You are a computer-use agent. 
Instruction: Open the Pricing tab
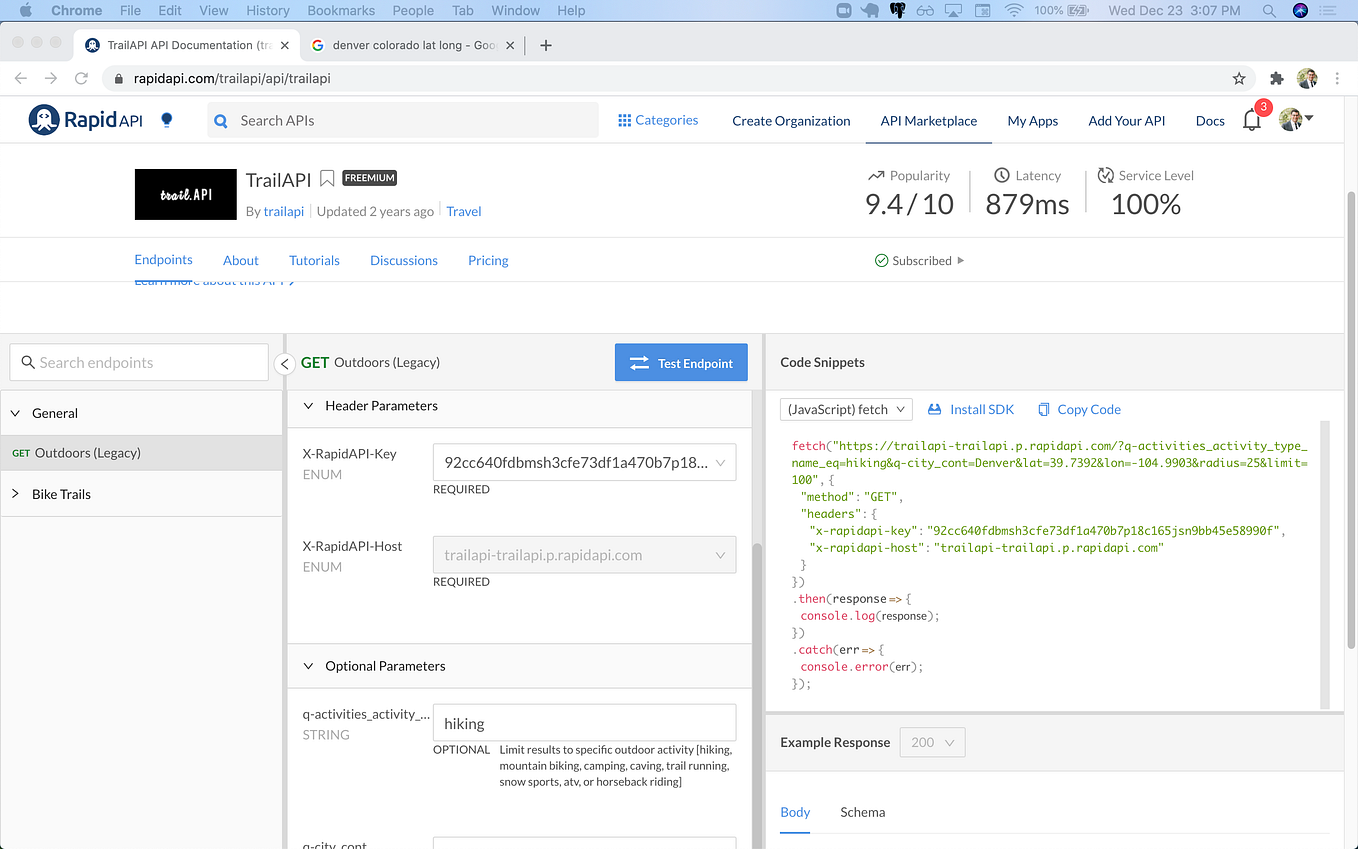tap(488, 260)
